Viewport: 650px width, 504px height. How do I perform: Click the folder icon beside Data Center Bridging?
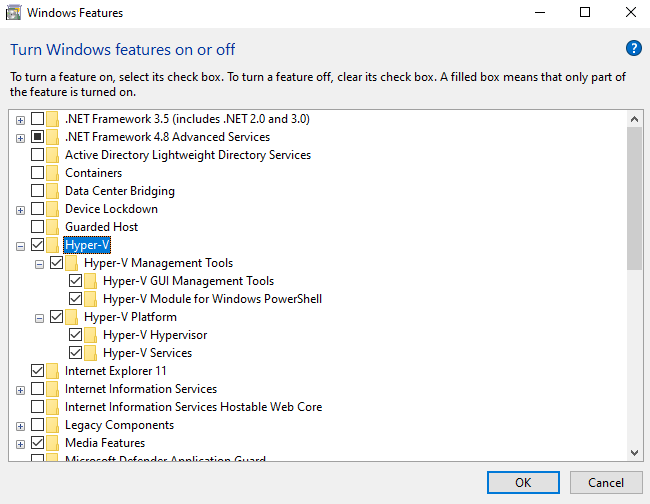(53, 191)
